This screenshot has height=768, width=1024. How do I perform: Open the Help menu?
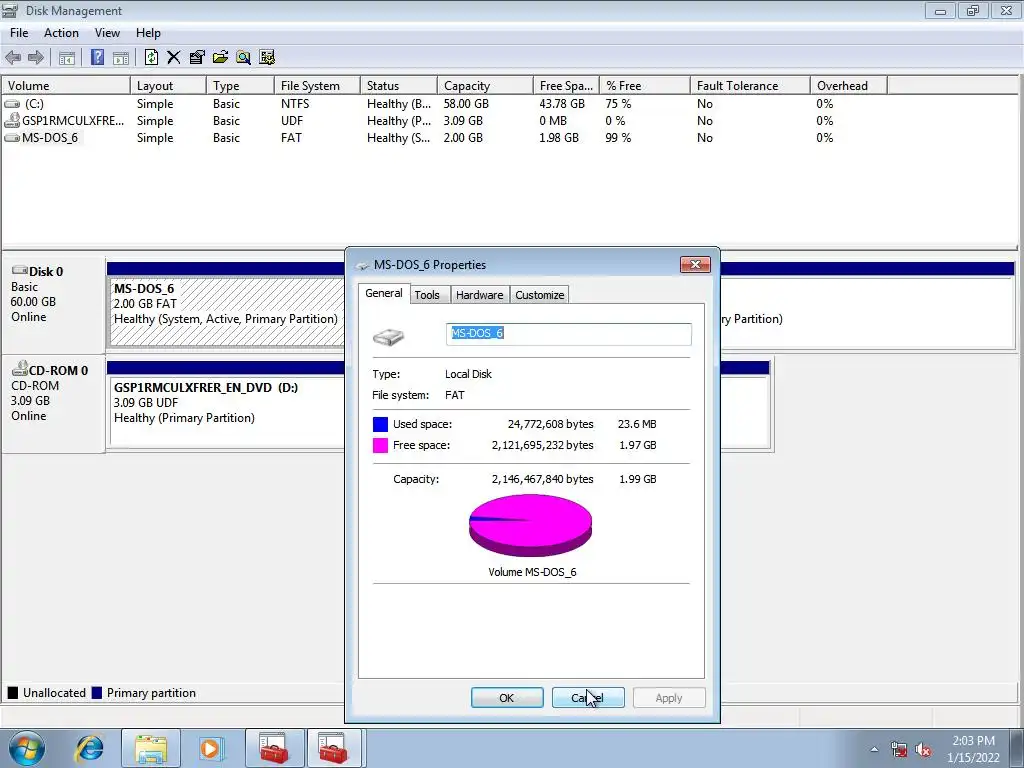148,33
